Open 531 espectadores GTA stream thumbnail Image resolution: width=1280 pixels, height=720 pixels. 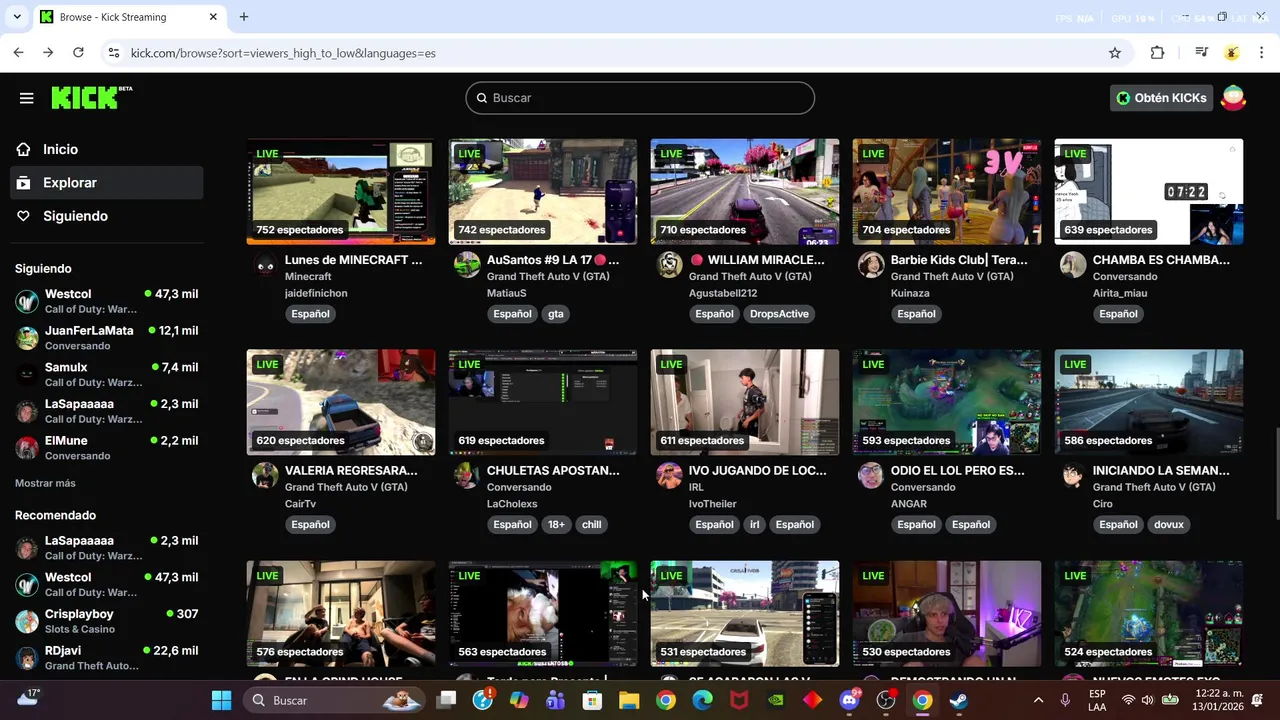pos(745,613)
